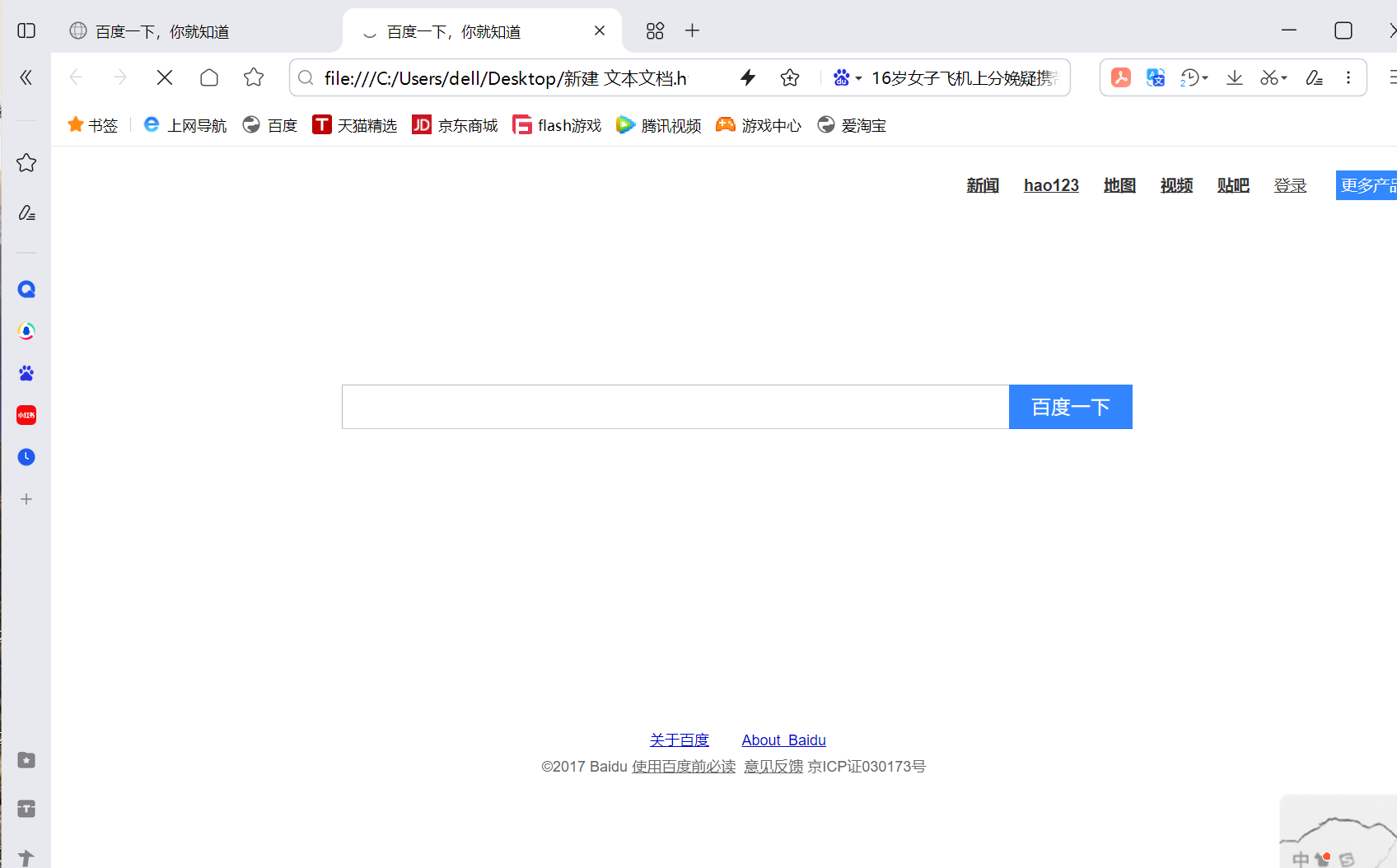Open the 新闻 link
This screenshot has height=868, width=1397.
click(983, 185)
